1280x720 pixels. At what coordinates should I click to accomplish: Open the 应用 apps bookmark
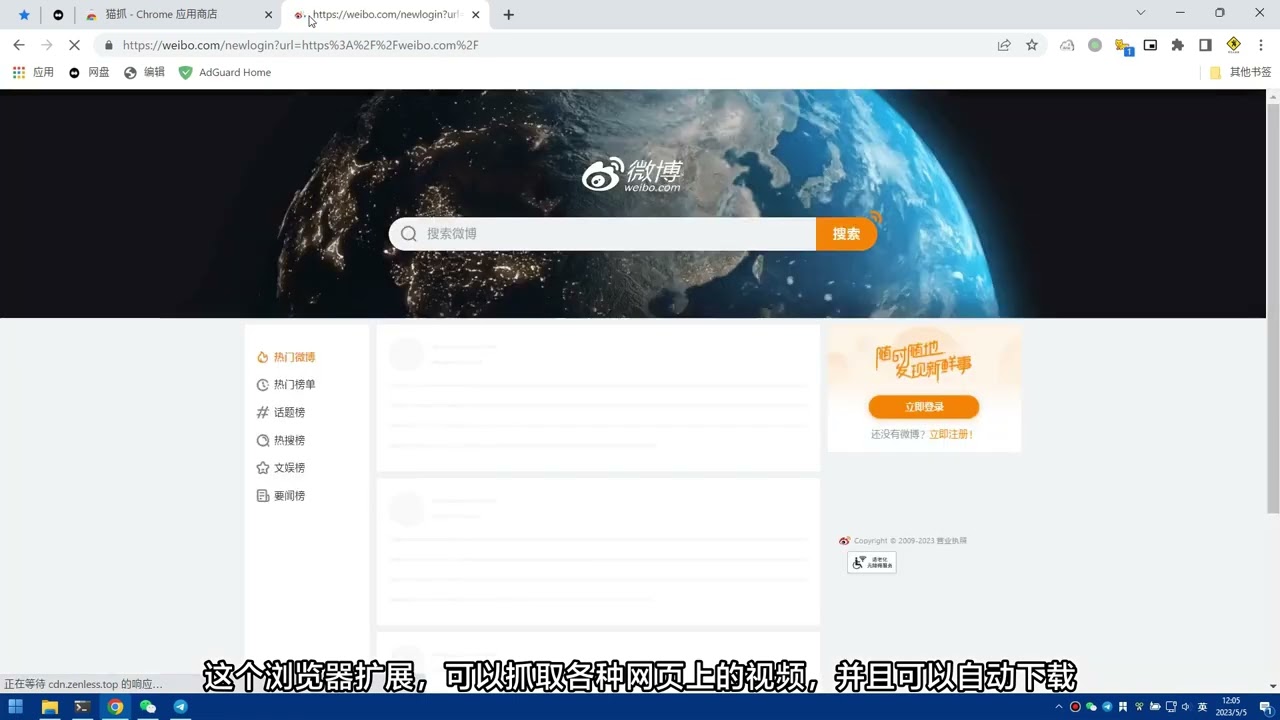(x=33, y=72)
